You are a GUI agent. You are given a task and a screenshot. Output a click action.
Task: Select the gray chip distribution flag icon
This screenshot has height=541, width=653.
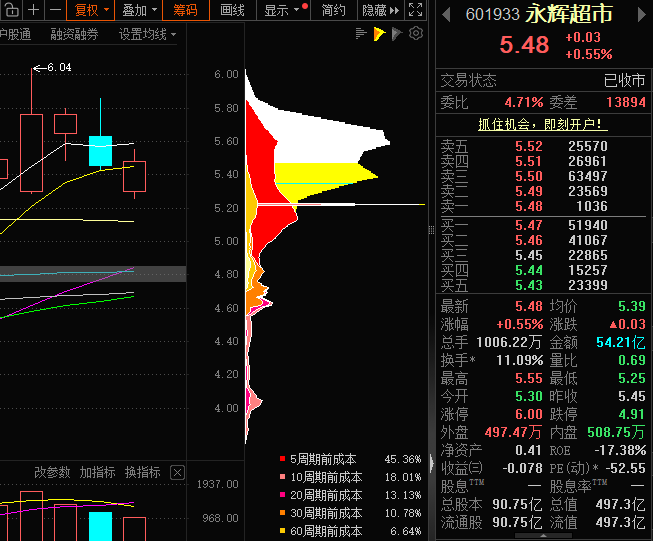[x=397, y=34]
